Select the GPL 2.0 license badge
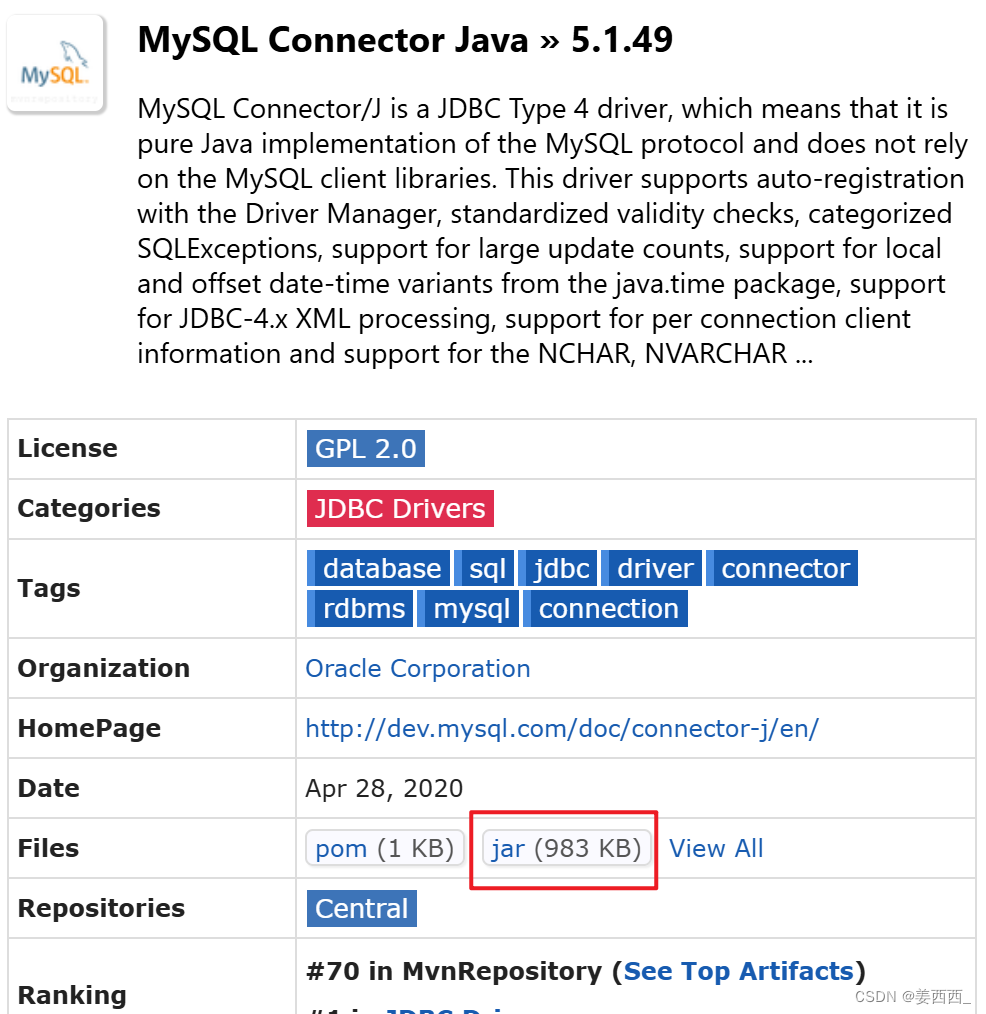The width and height of the screenshot is (986, 1014). click(365, 448)
